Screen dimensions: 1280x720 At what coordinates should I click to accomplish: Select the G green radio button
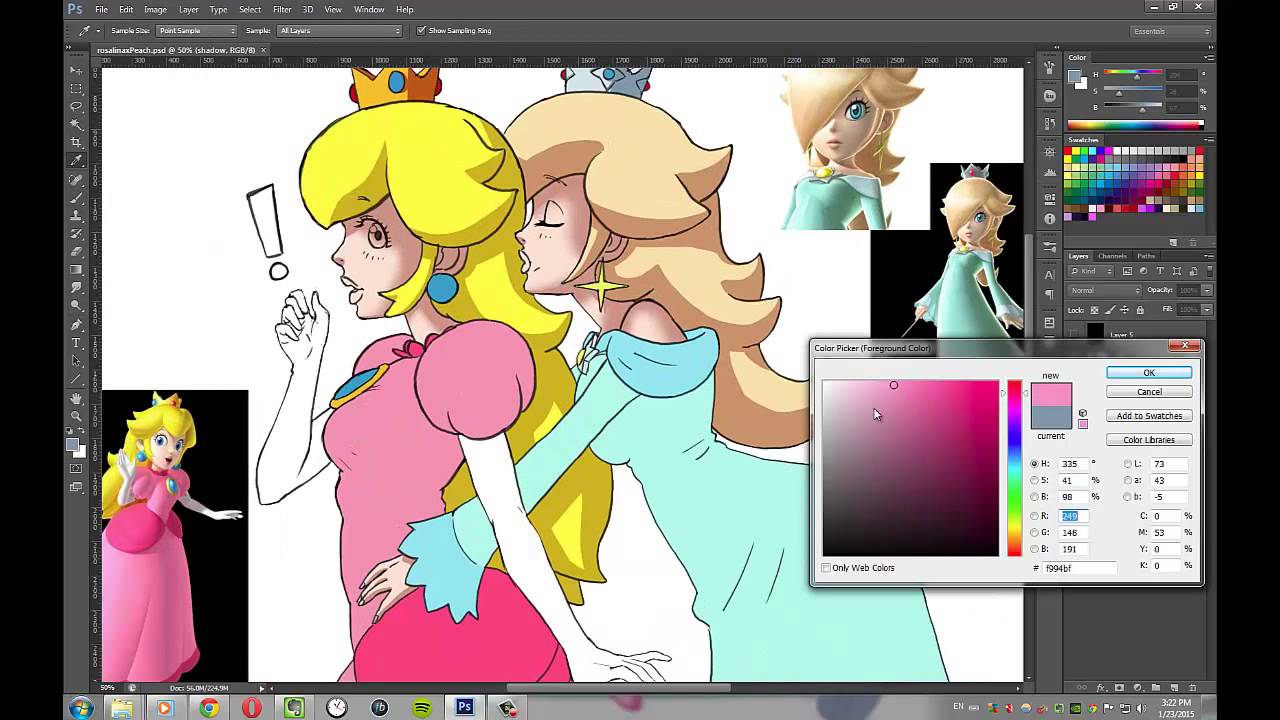(x=1035, y=532)
